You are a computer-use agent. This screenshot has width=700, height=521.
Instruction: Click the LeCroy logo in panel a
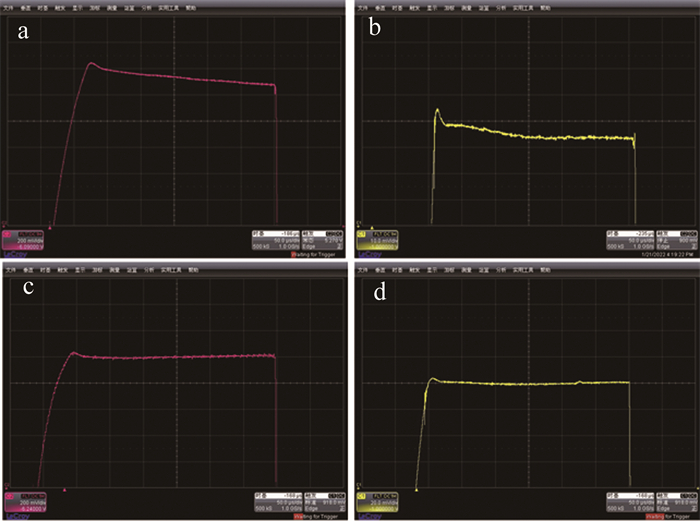coord(17,254)
